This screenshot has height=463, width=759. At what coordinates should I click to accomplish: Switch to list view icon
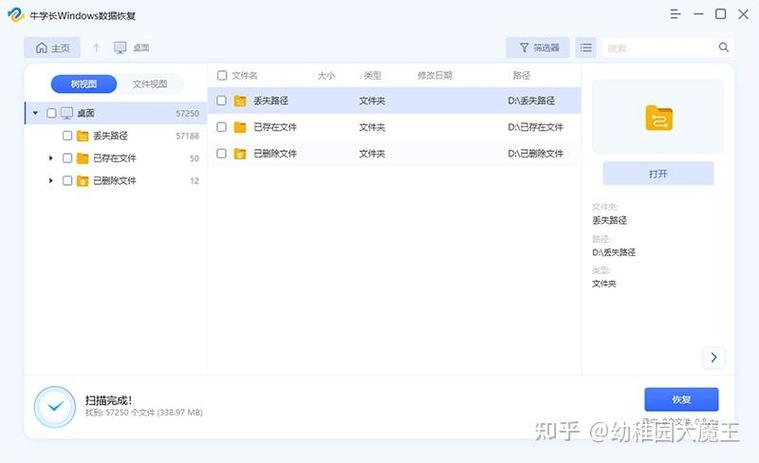click(586, 47)
